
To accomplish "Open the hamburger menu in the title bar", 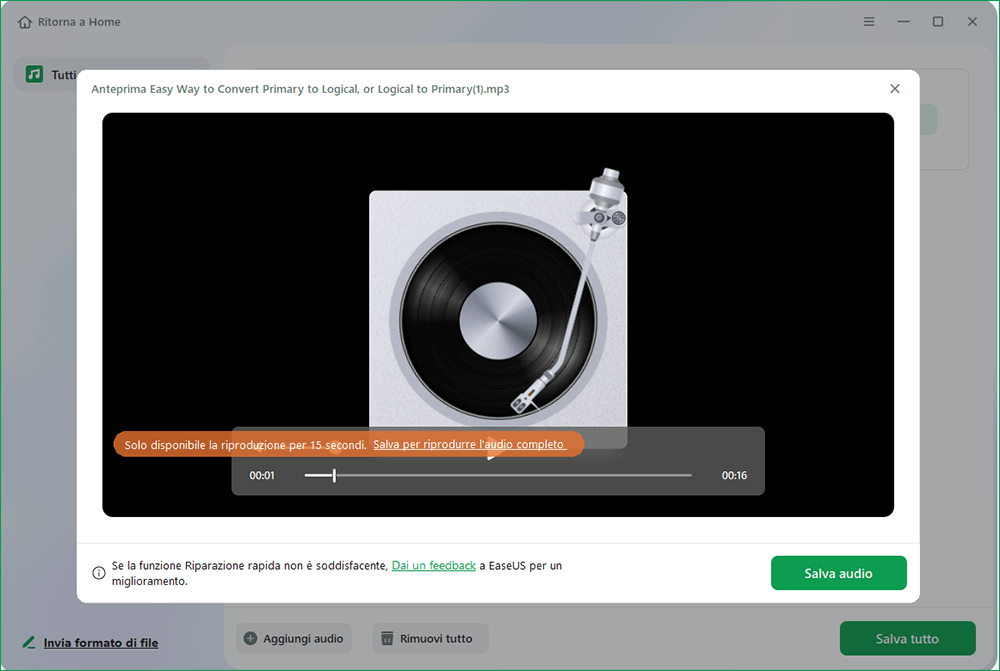I will pos(869,22).
